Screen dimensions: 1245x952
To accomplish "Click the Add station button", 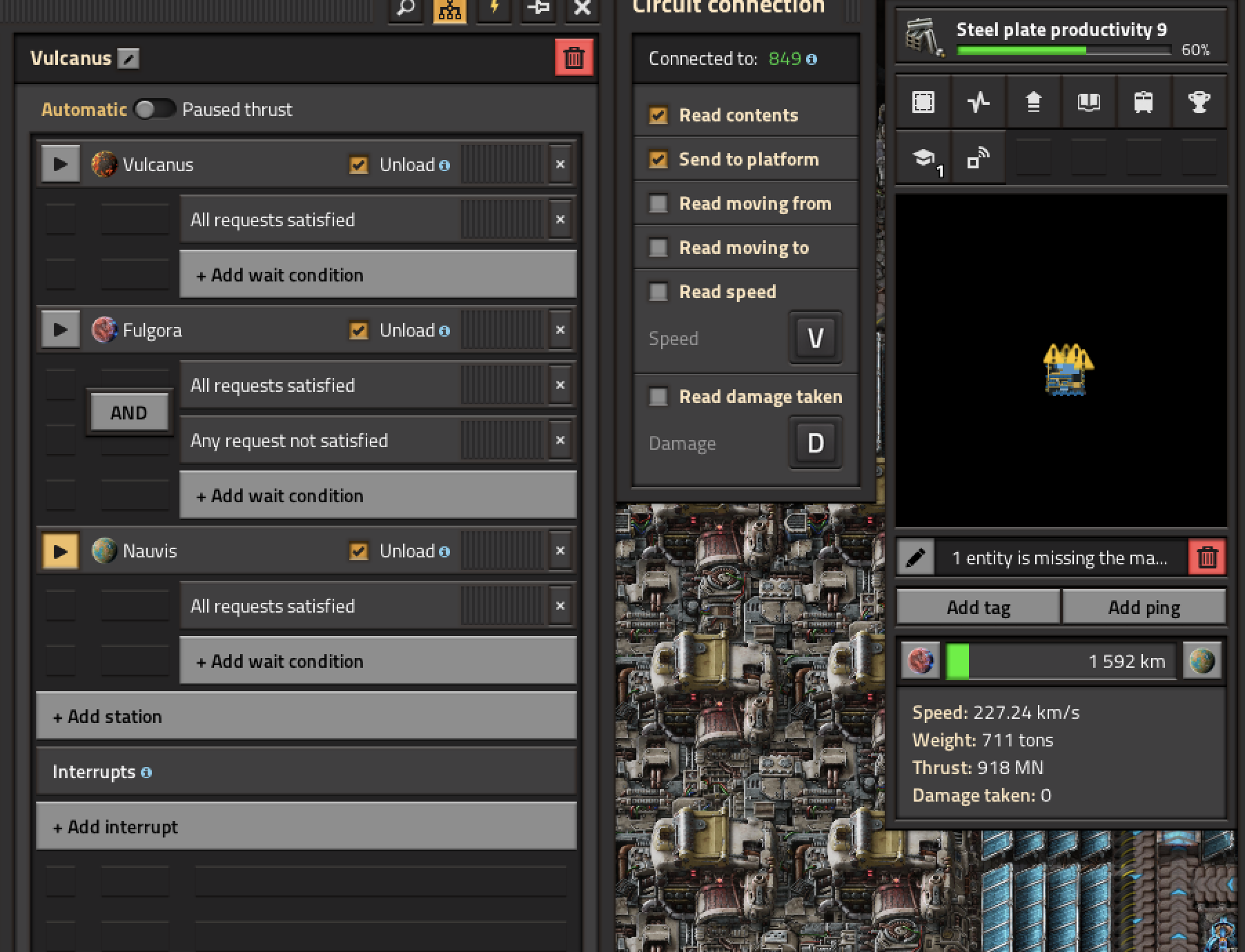I will [306, 716].
